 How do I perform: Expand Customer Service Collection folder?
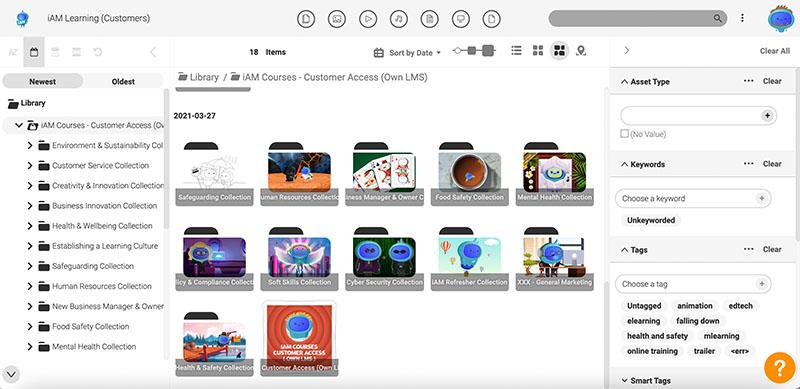pyautogui.click(x=30, y=165)
